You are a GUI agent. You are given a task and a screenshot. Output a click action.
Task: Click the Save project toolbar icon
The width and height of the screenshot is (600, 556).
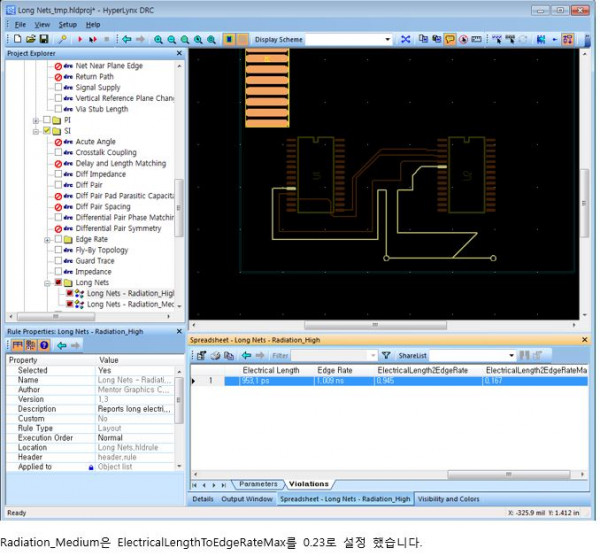(x=44, y=39)
